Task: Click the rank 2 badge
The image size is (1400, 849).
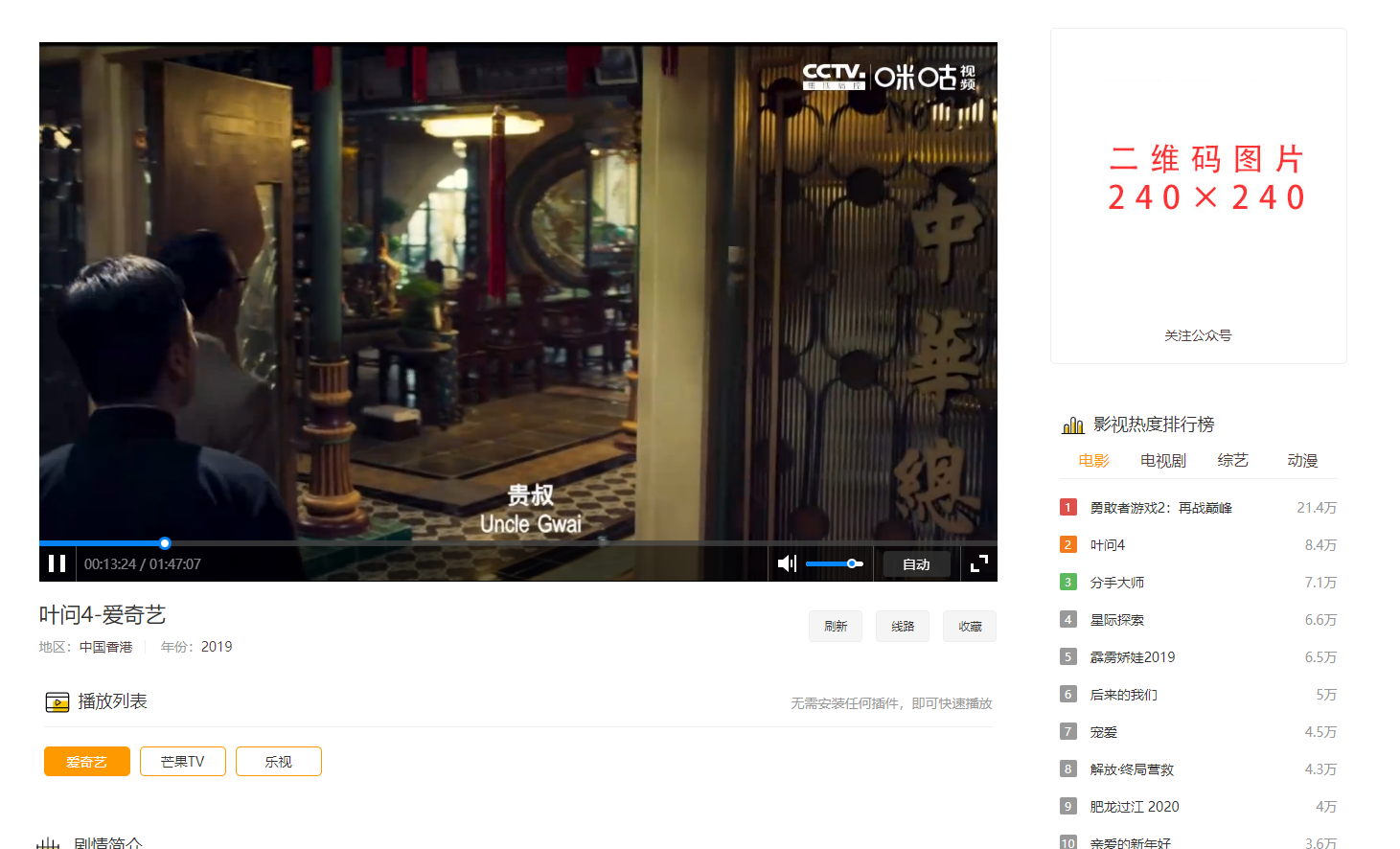Action: click(1068, 544)
